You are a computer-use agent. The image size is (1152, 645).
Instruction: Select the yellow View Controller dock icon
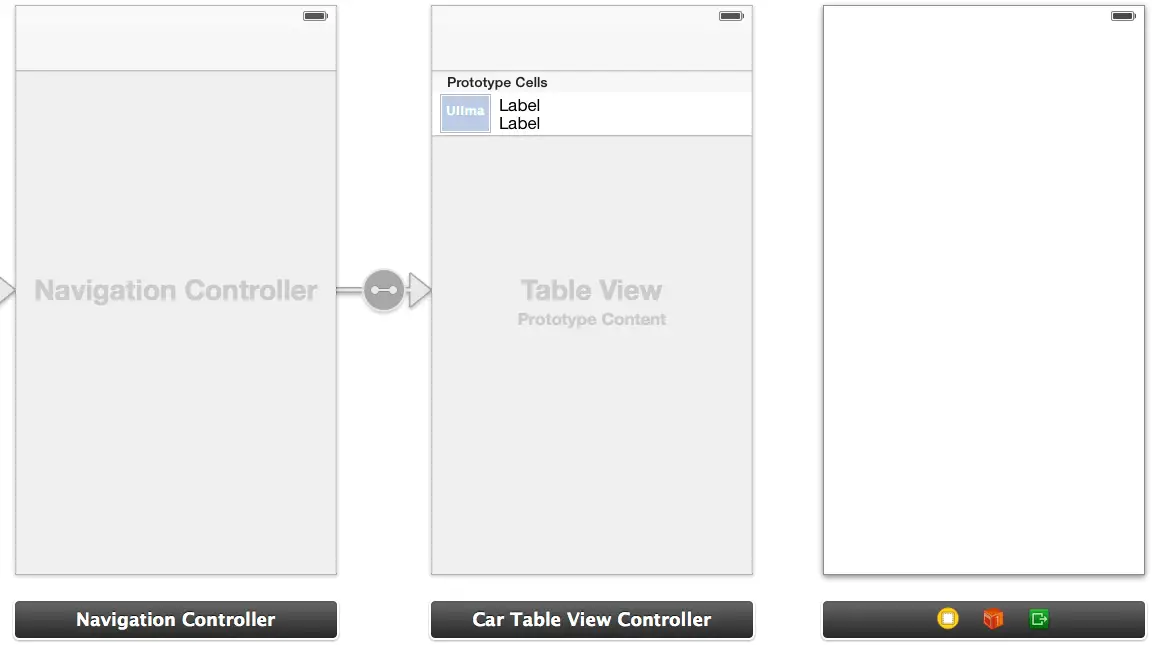(x=948, y=619)
